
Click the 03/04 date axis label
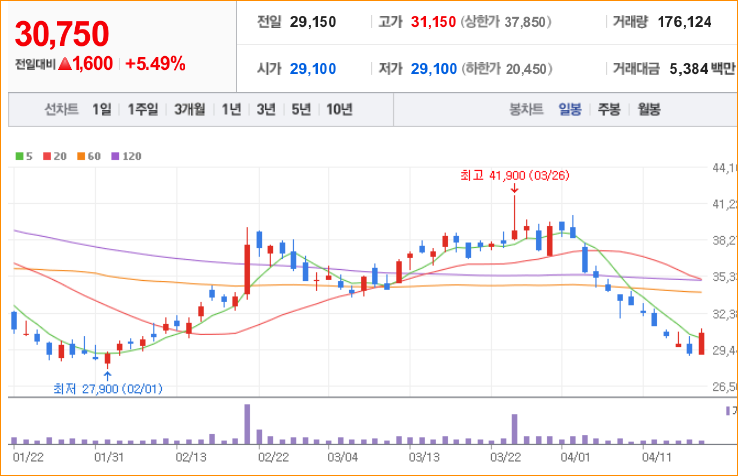pos(343,457)
